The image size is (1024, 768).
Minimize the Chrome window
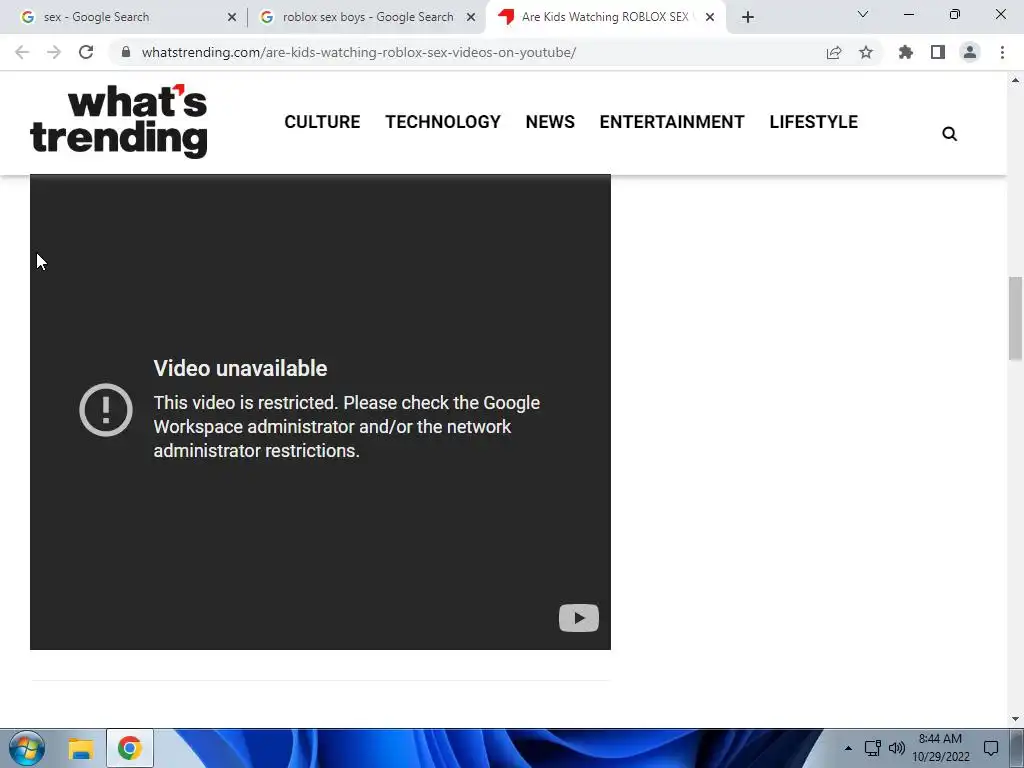(x=908, y=14)
